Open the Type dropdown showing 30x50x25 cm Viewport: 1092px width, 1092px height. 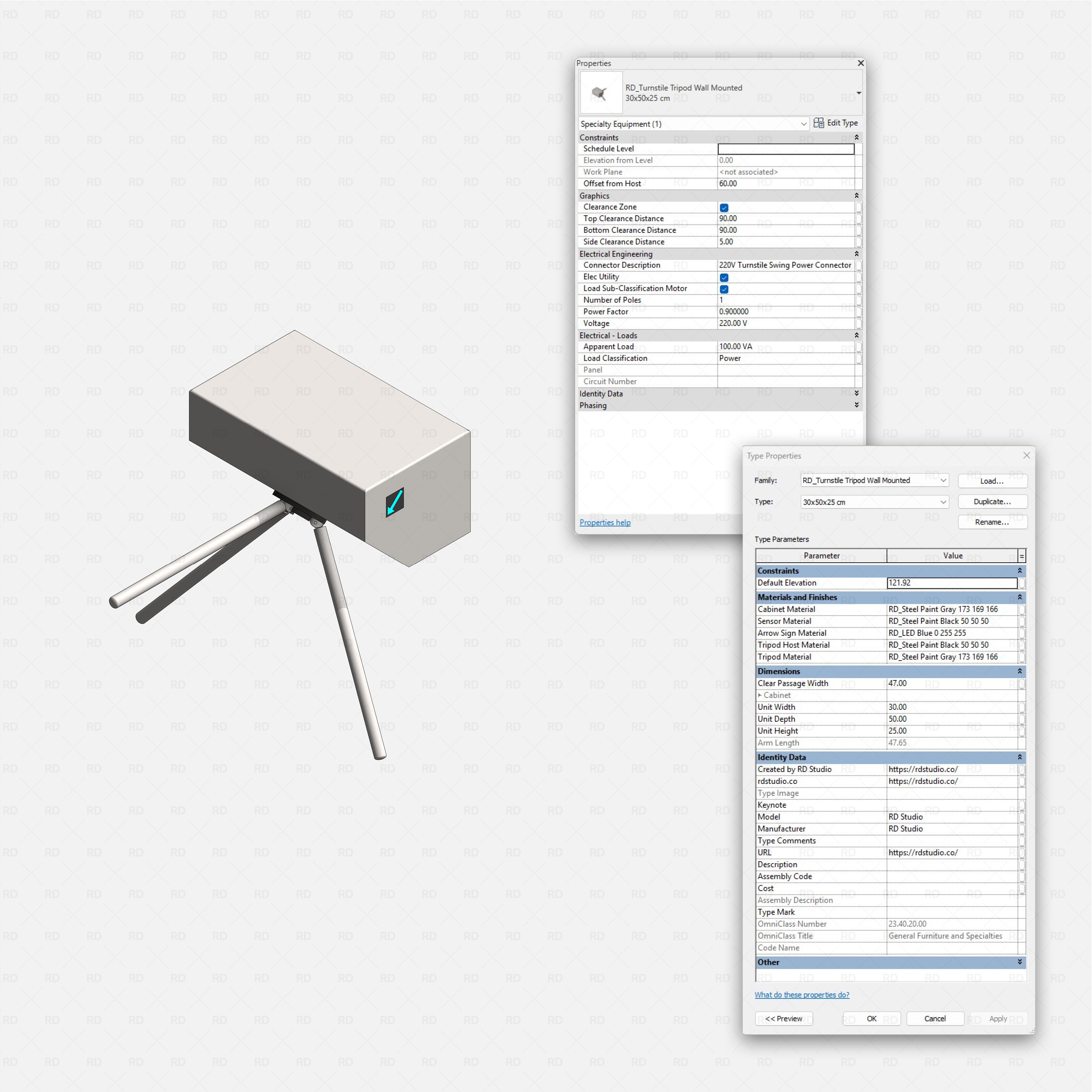874,502
